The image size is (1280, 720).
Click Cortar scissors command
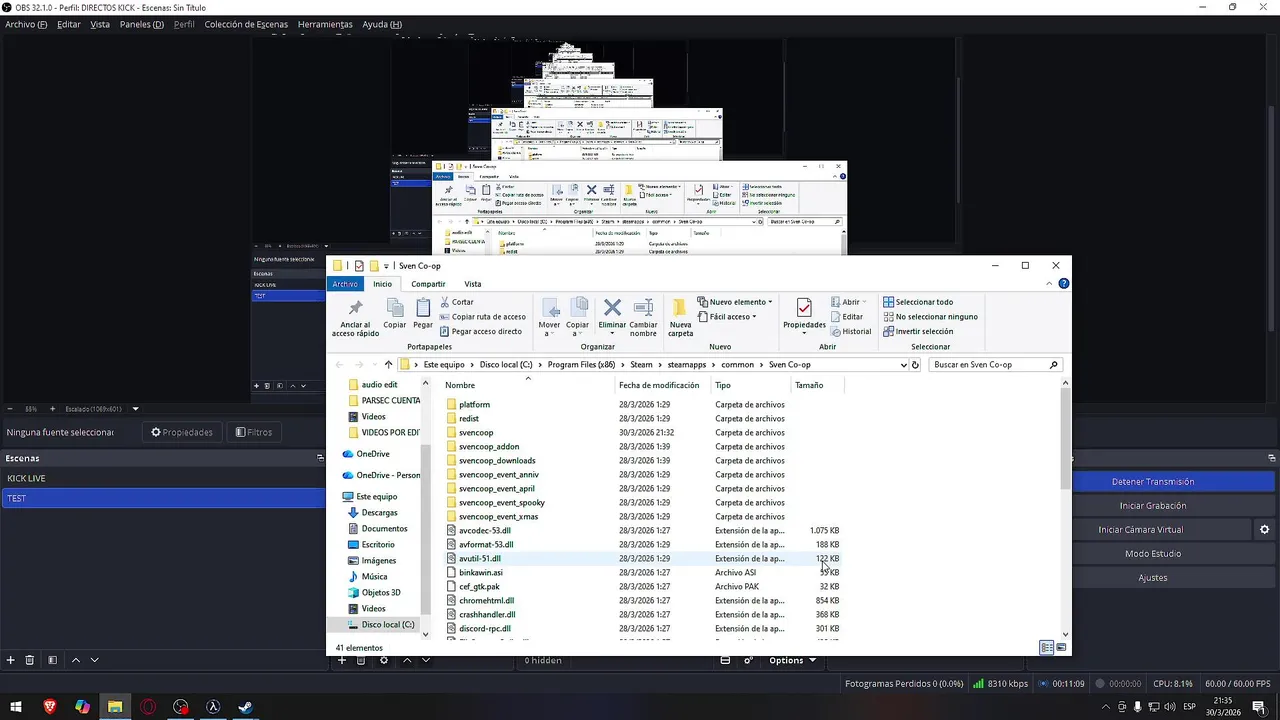pos(456,302)
